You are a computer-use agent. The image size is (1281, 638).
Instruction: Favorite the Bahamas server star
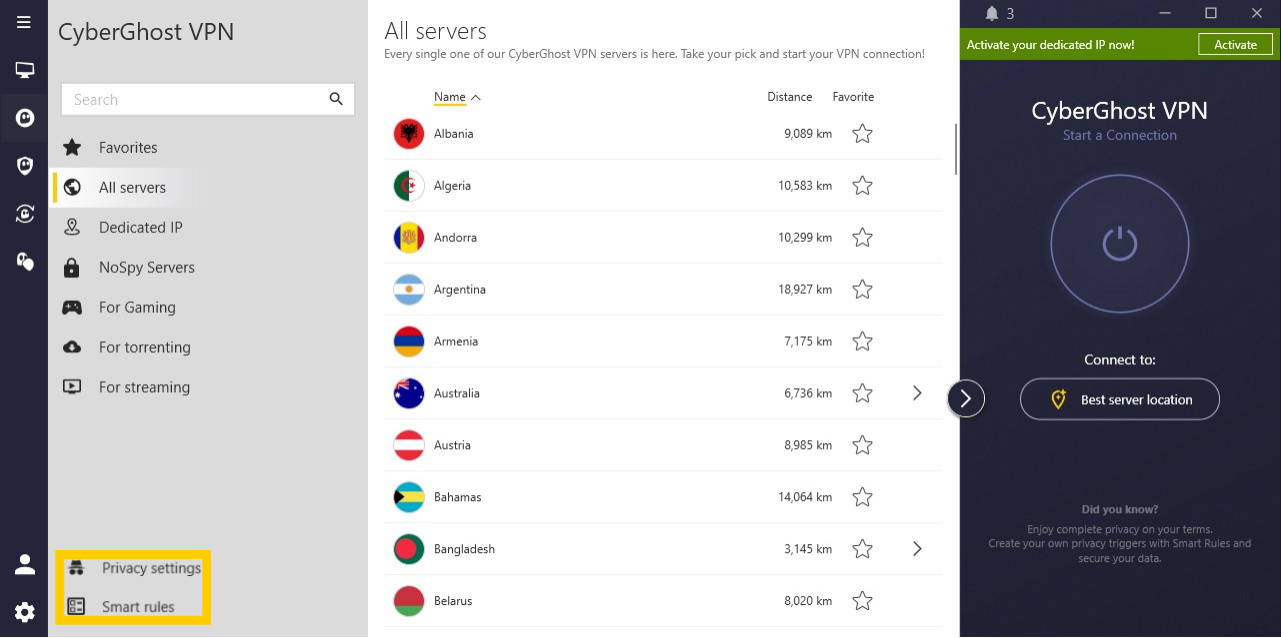(862, 497)
